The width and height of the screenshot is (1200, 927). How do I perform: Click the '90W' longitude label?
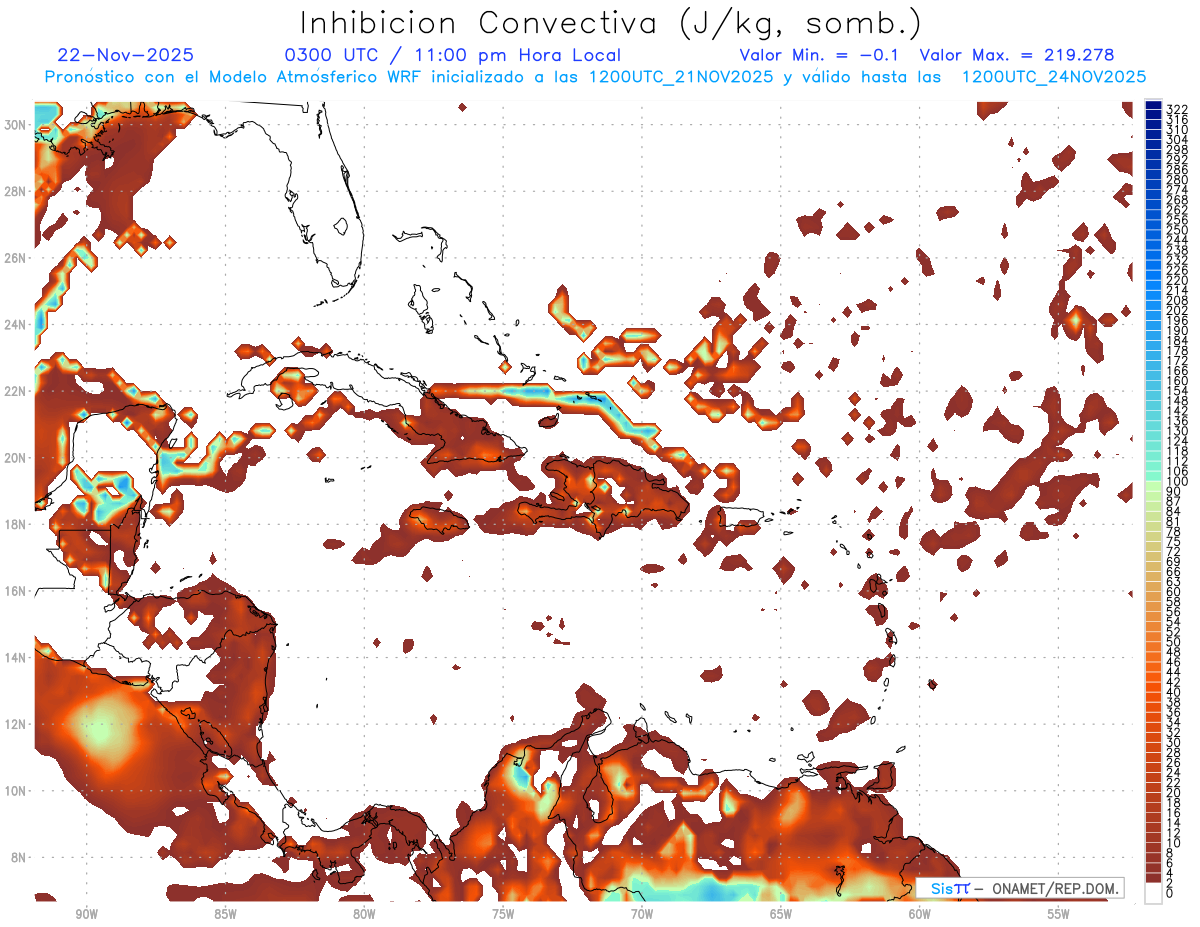[x=86, y=914]
